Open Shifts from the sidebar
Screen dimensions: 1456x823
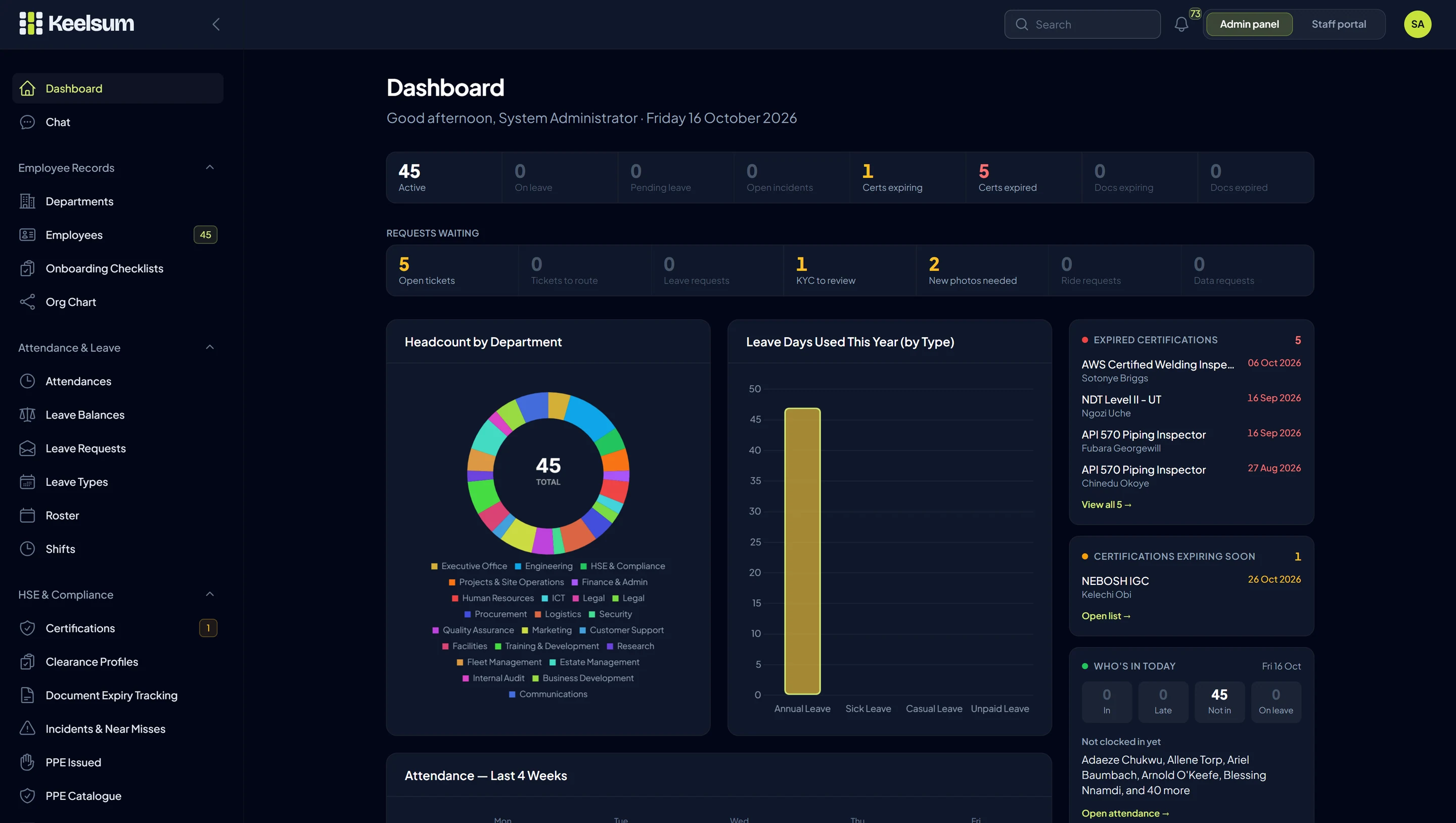tap(118, 549)
